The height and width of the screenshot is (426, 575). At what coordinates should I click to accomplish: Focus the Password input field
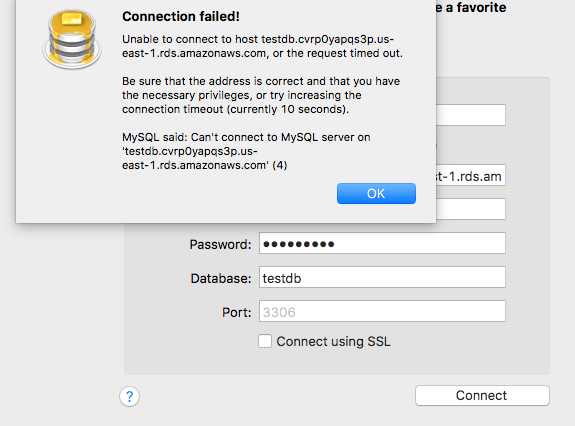pos(382,243)
